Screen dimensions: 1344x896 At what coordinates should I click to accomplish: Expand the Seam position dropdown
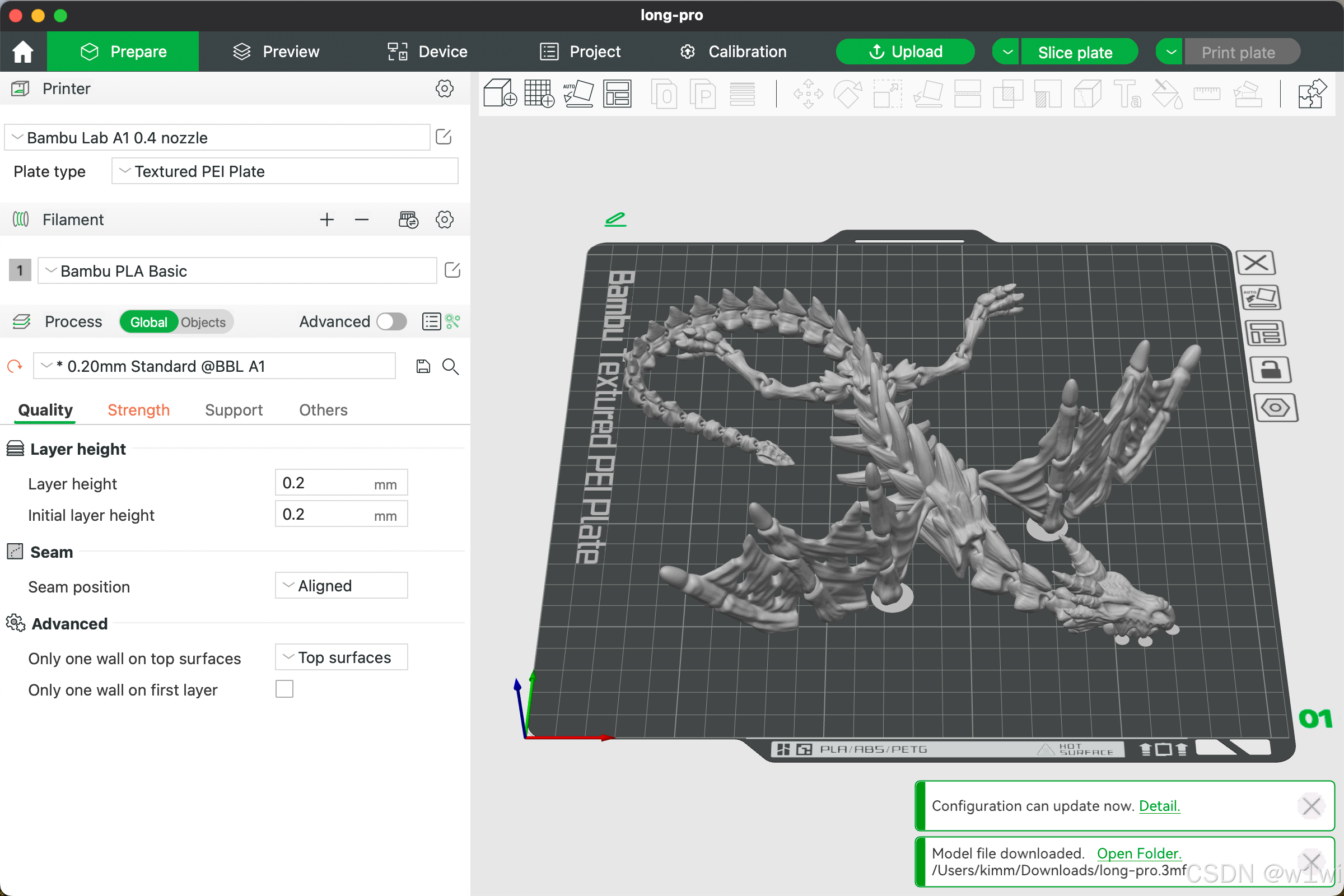click(x=341, y=586)
